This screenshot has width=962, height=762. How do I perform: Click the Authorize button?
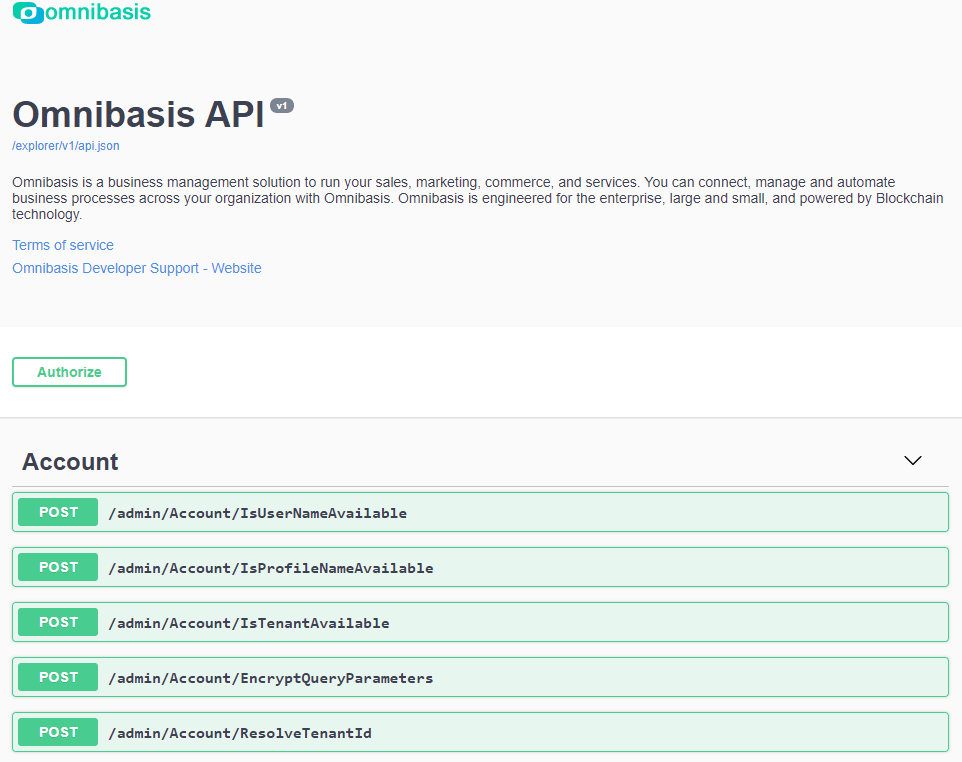[69, 372]
